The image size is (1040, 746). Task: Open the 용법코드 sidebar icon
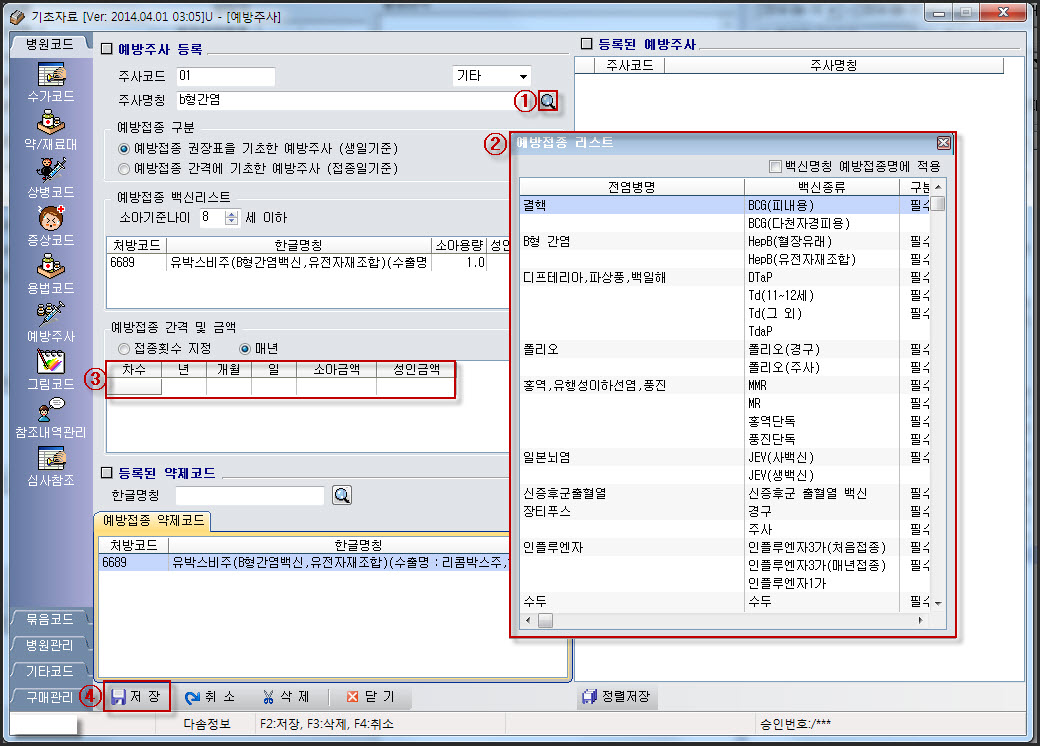[50, 268]
